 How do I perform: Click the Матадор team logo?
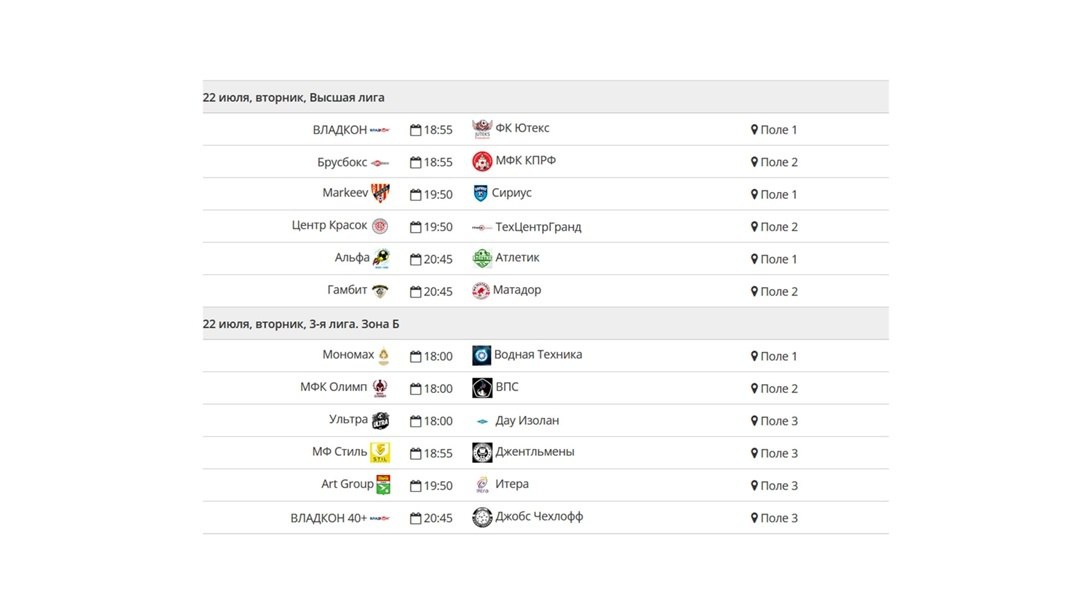click(x=481, y=291)
